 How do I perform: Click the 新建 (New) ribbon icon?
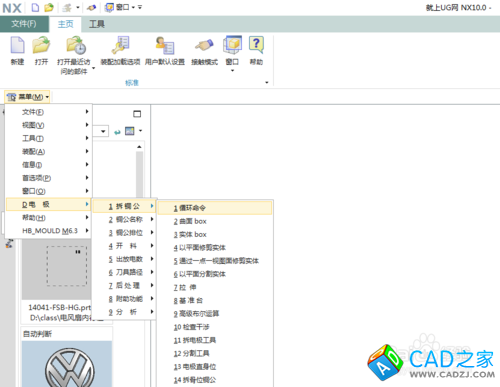[x=17, y=45]
